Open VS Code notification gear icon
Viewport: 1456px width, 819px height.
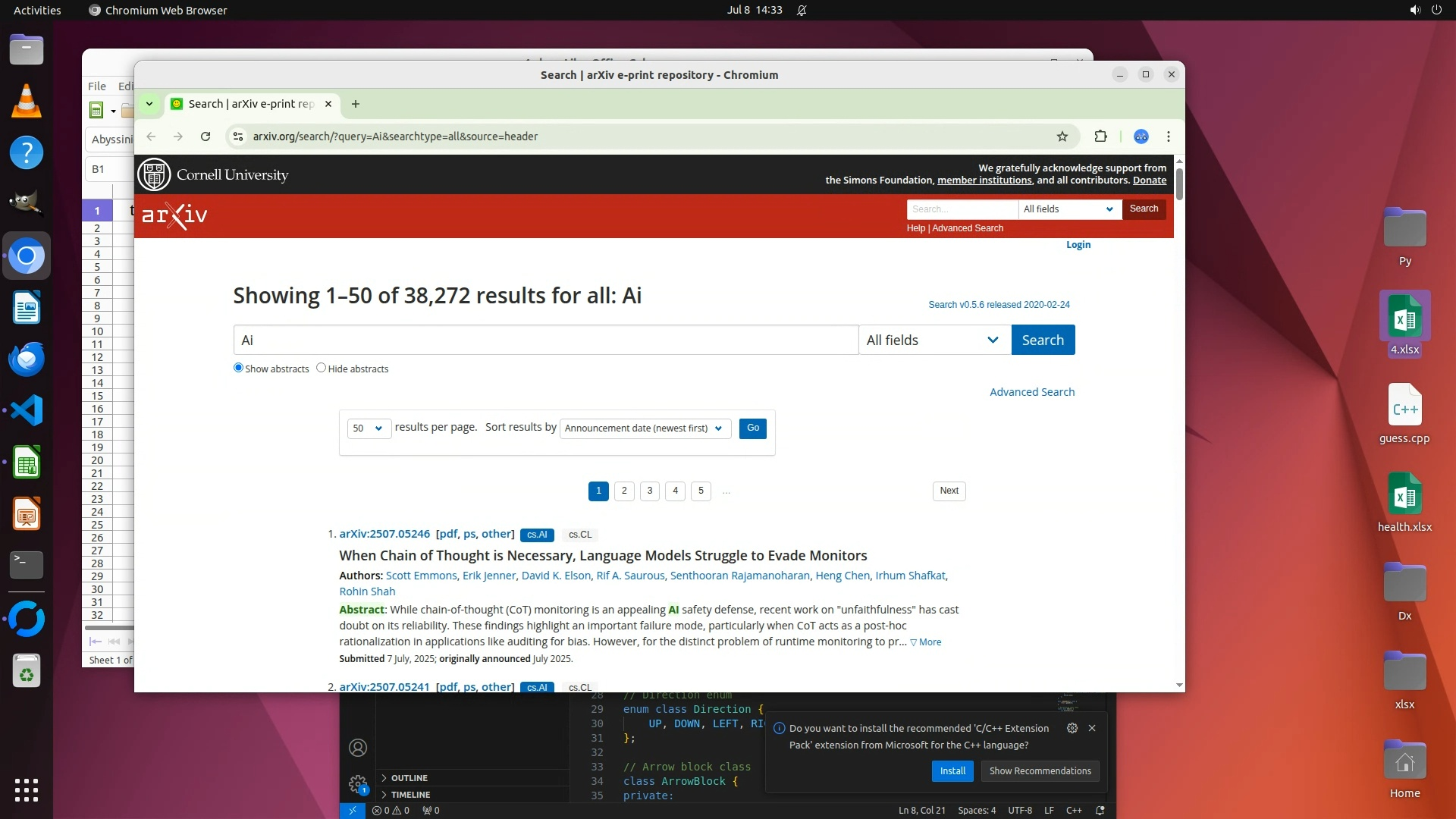(1072, 728)
